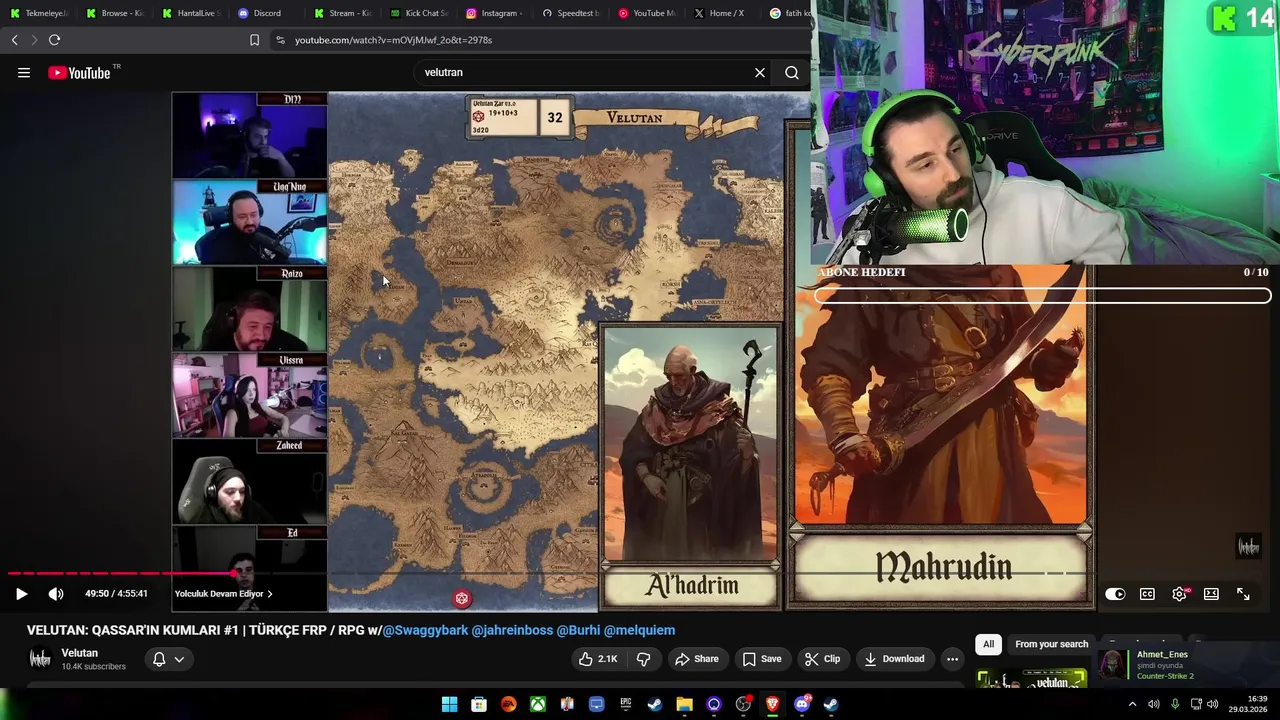Open more actions three-dot menu

click(952, 659)
